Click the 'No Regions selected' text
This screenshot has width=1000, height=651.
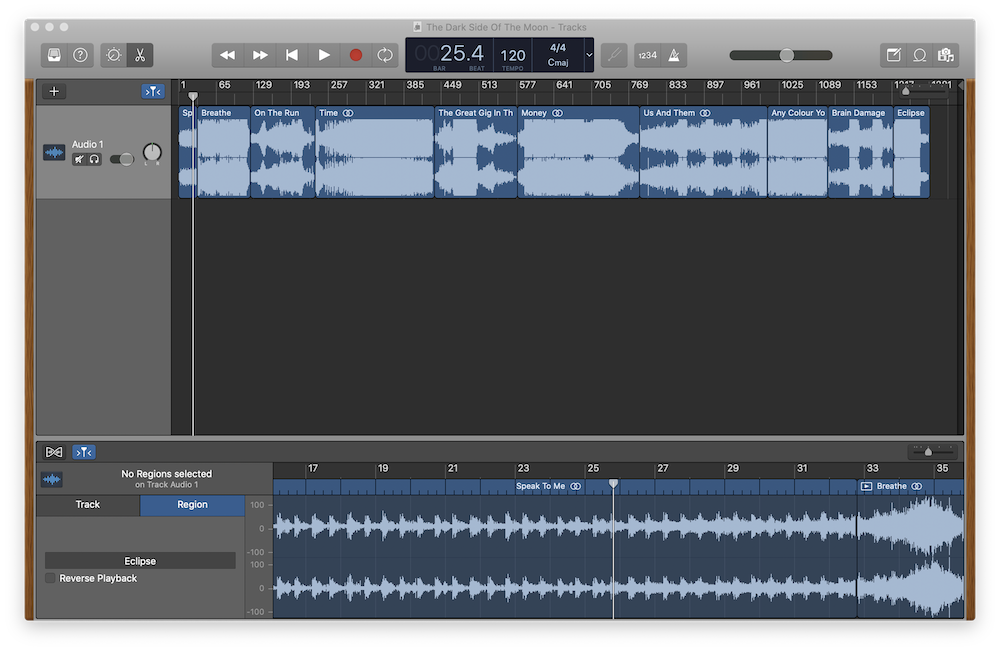[x=166, y=474]
